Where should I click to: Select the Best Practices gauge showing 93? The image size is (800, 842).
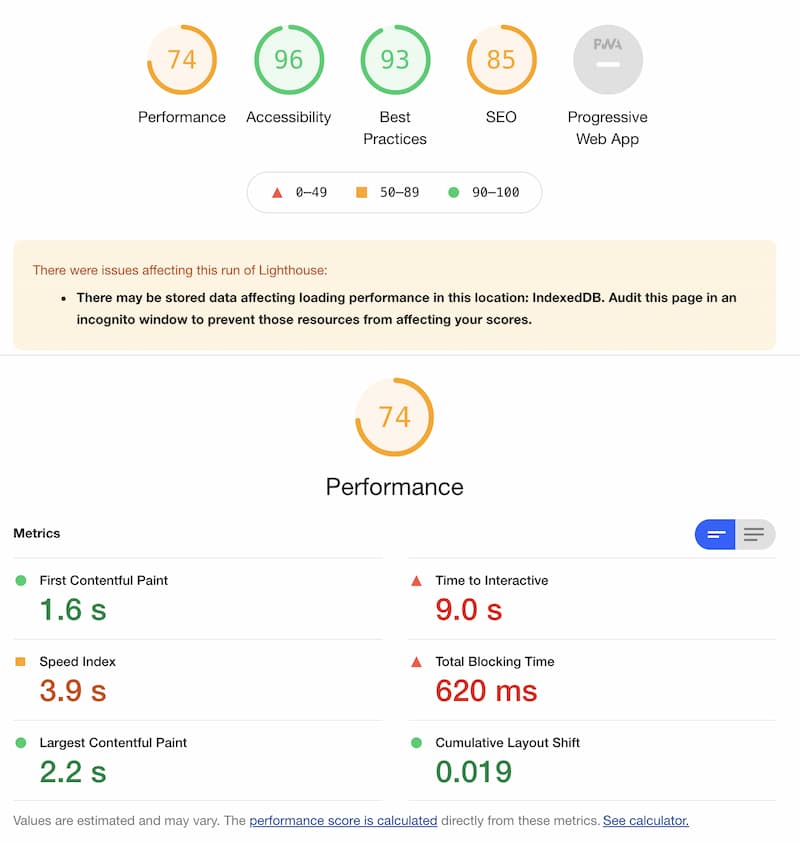click(395, 60)
